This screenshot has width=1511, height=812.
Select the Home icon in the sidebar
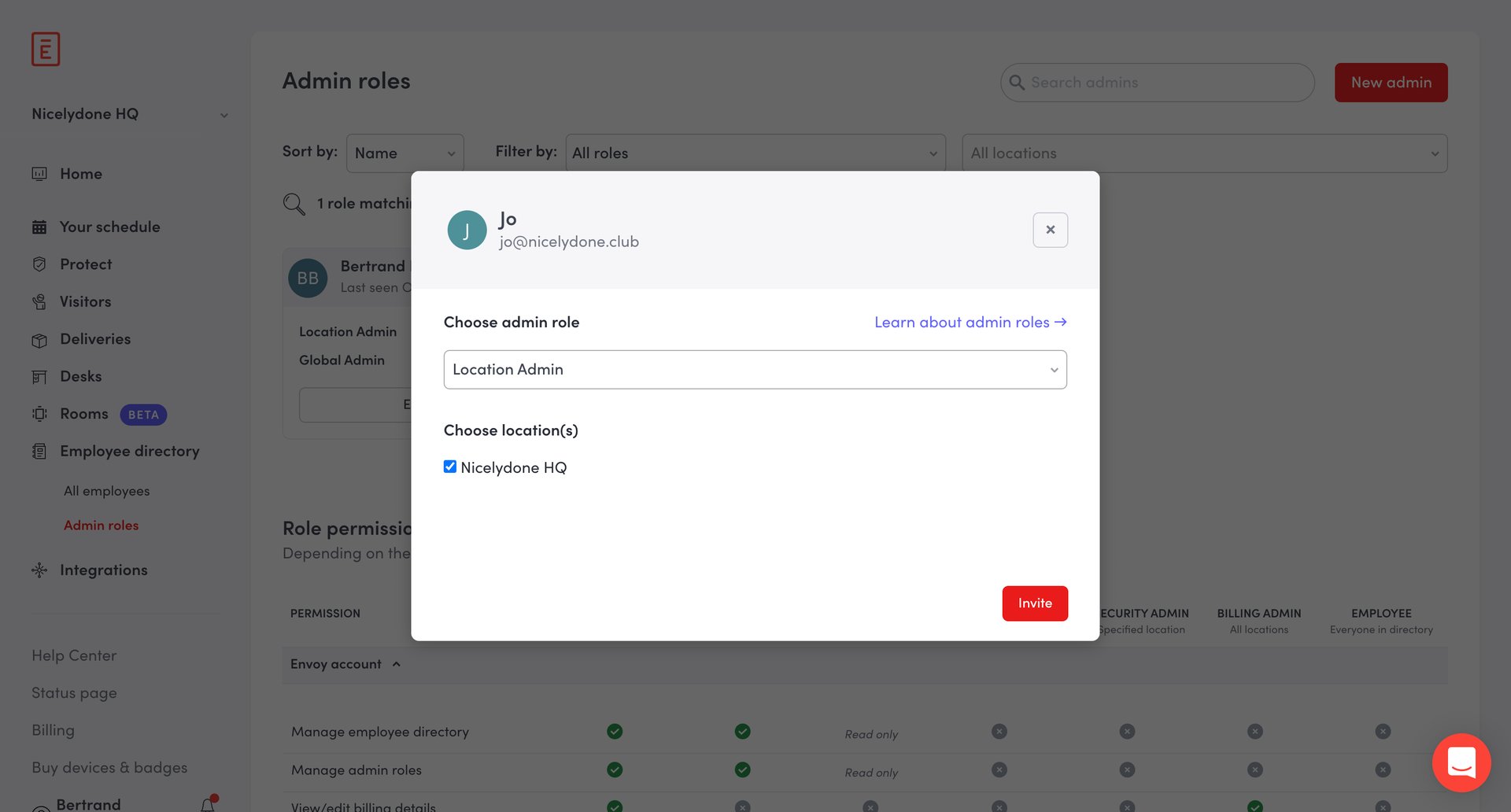pos(39,173)
